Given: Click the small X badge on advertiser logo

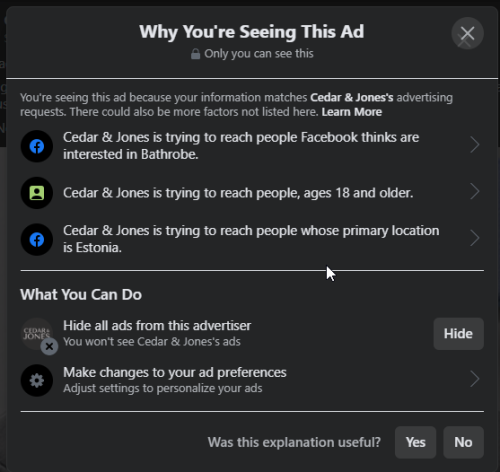Looking at the screenshot, I should (x=49, y=347).
